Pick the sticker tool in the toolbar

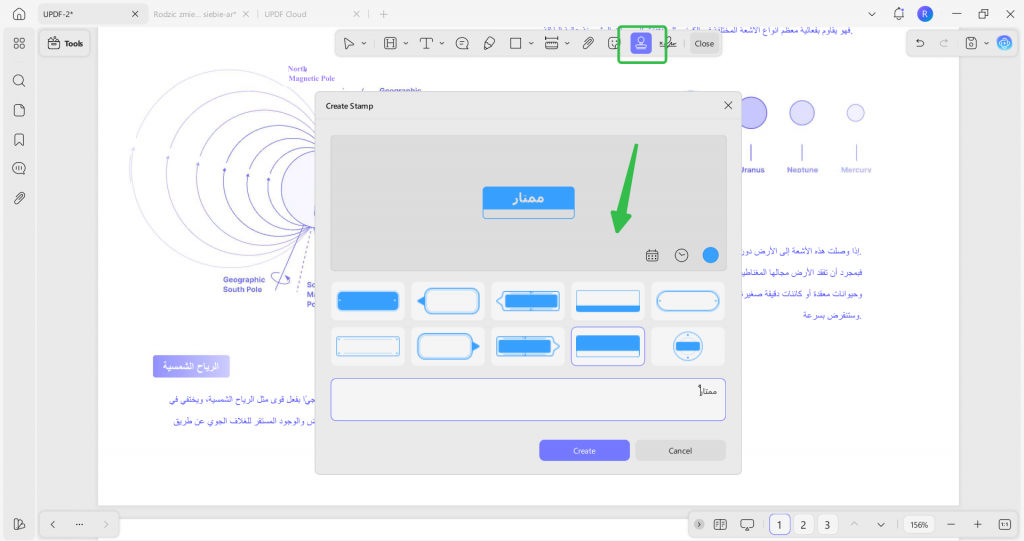613,43
